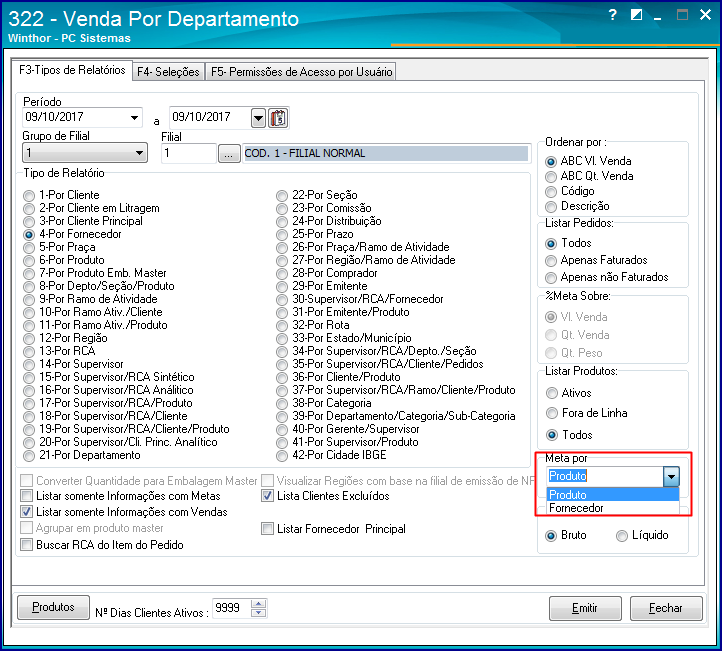The image size is (722, 651).
Task: Click the Nº Dias Clientes Ativos field
Action: click(231, 608)
